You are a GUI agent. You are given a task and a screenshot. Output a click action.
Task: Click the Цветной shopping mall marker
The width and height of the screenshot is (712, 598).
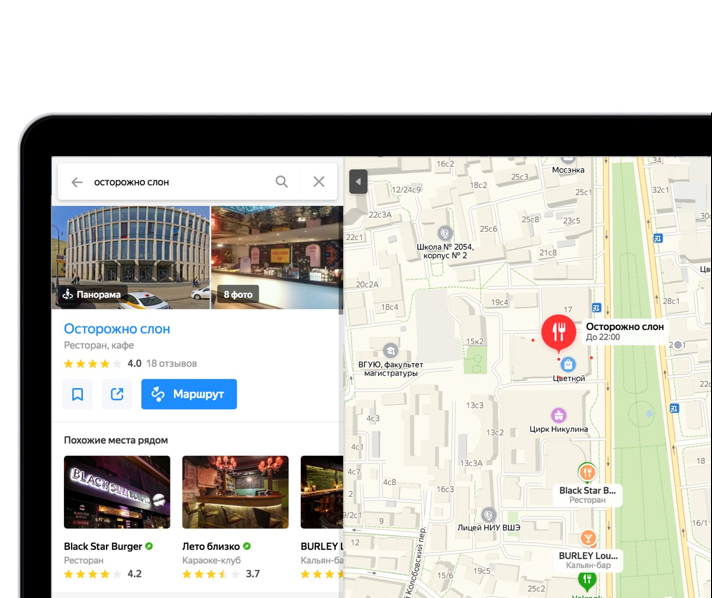coord(568,364)
